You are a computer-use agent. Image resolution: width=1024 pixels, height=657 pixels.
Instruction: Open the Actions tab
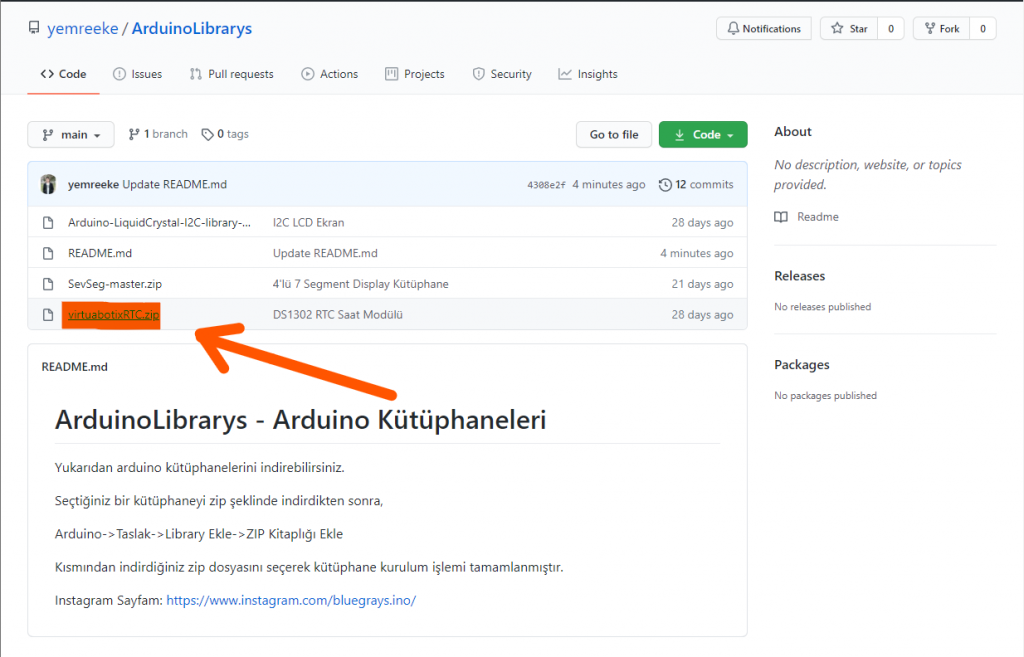click(330, 74)
